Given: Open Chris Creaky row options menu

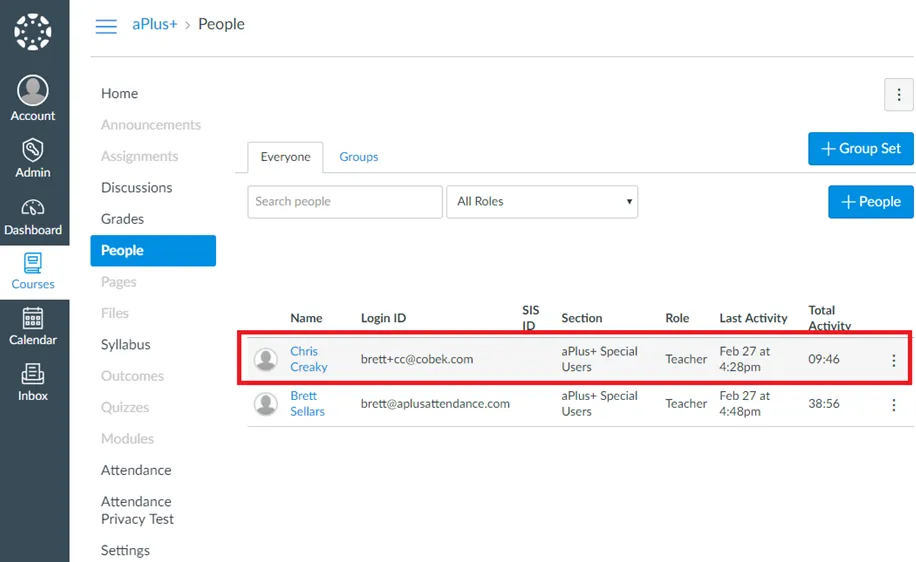Looking at the screenshot, I should tap(893, 360).
